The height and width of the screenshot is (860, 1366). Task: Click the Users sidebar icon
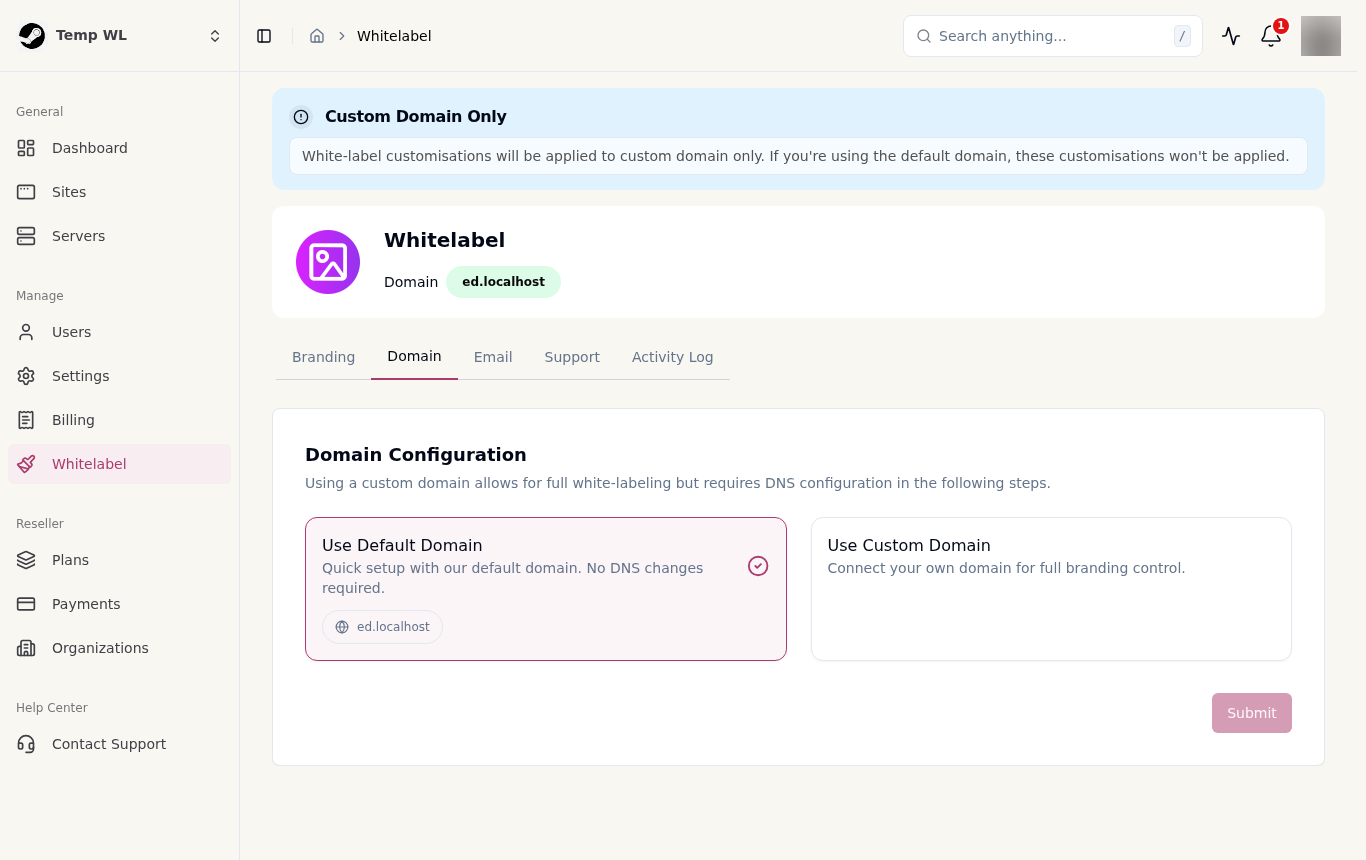(26, 332)
